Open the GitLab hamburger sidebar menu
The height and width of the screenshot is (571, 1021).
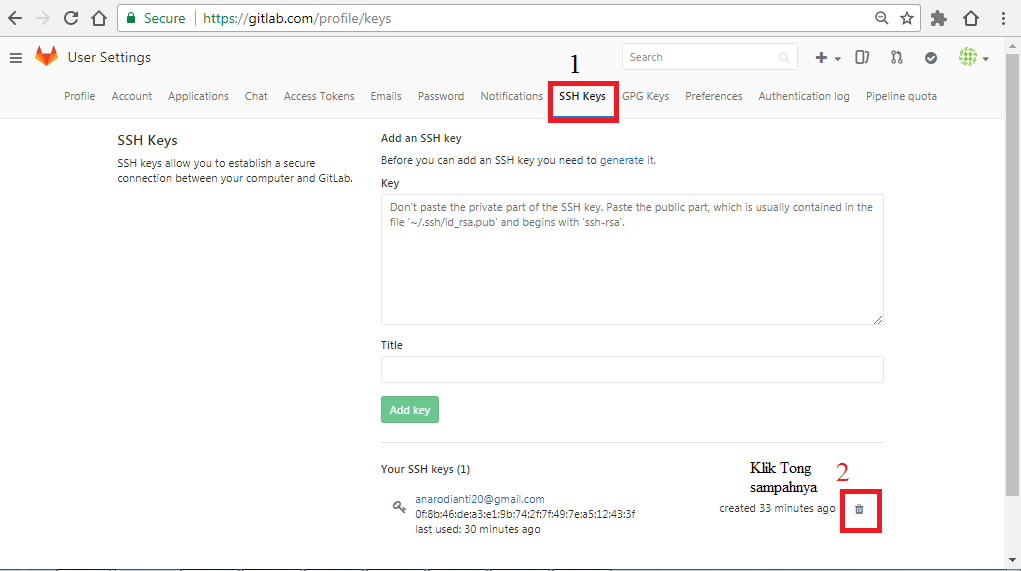[16, 58]
